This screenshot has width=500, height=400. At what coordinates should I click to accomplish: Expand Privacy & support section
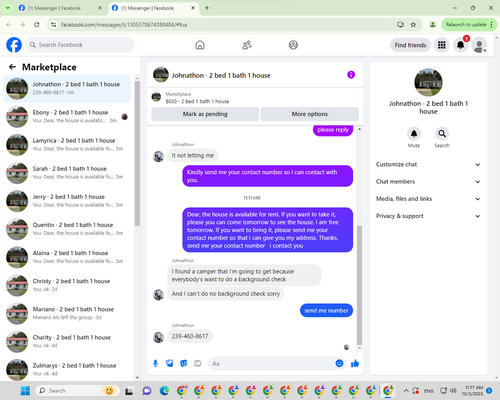point(428,216)
